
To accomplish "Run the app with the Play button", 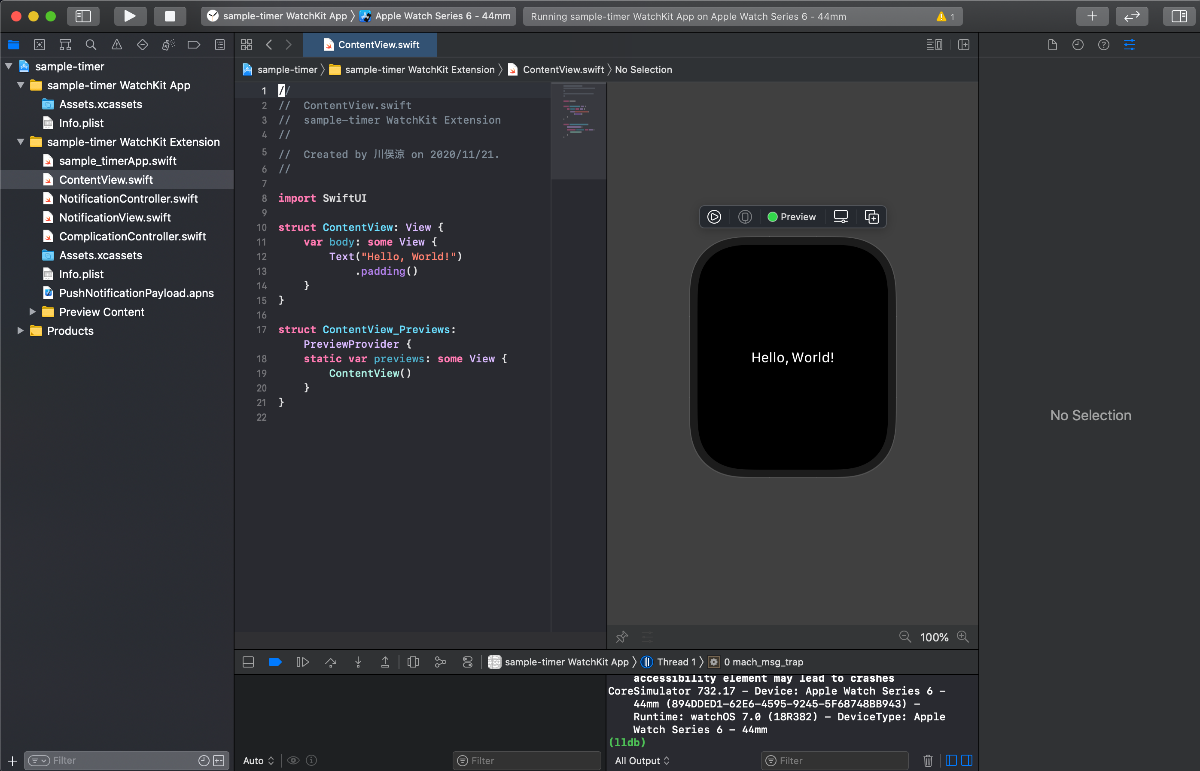I will (x=130, y=16).
